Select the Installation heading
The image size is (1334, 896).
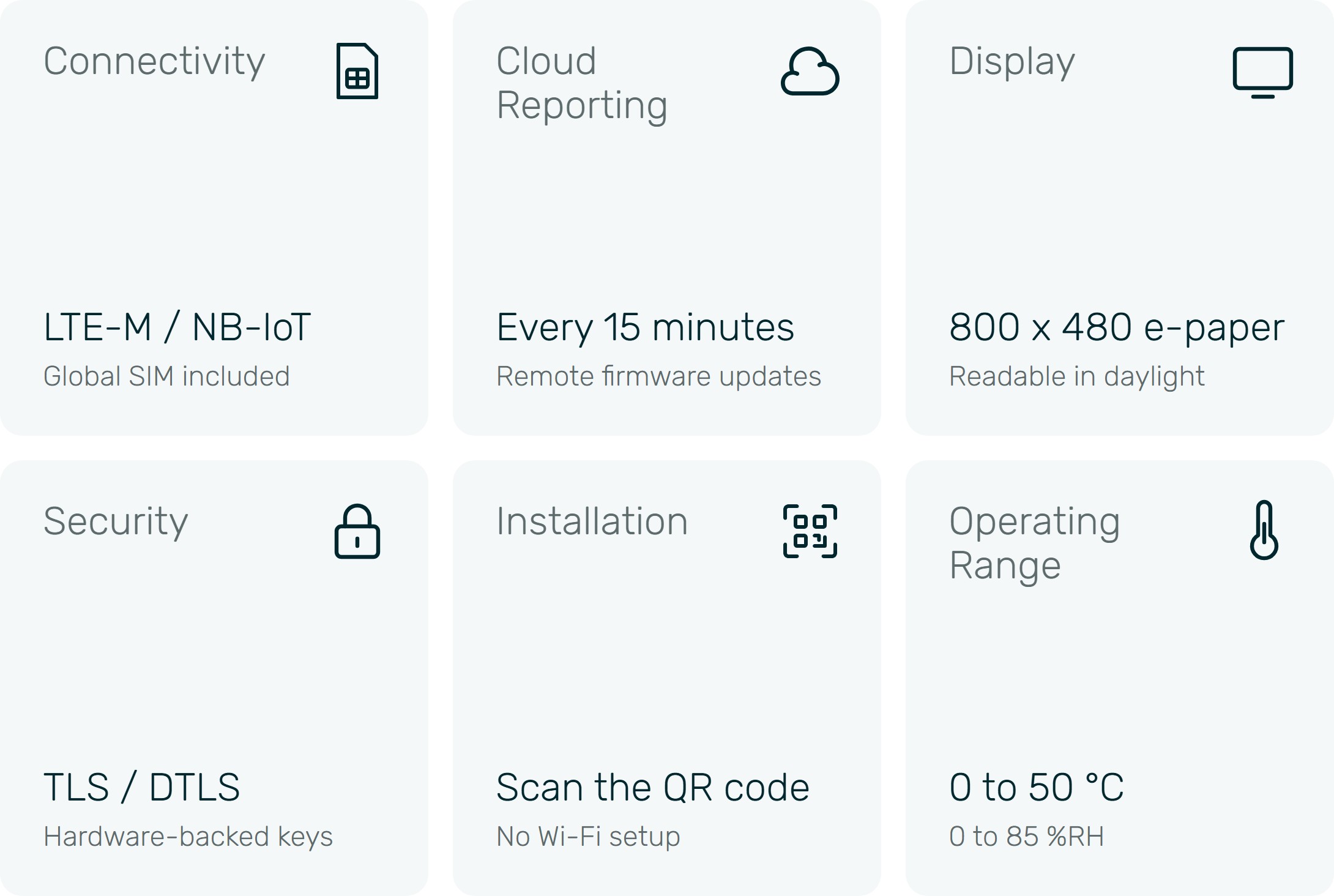[592, 521]
